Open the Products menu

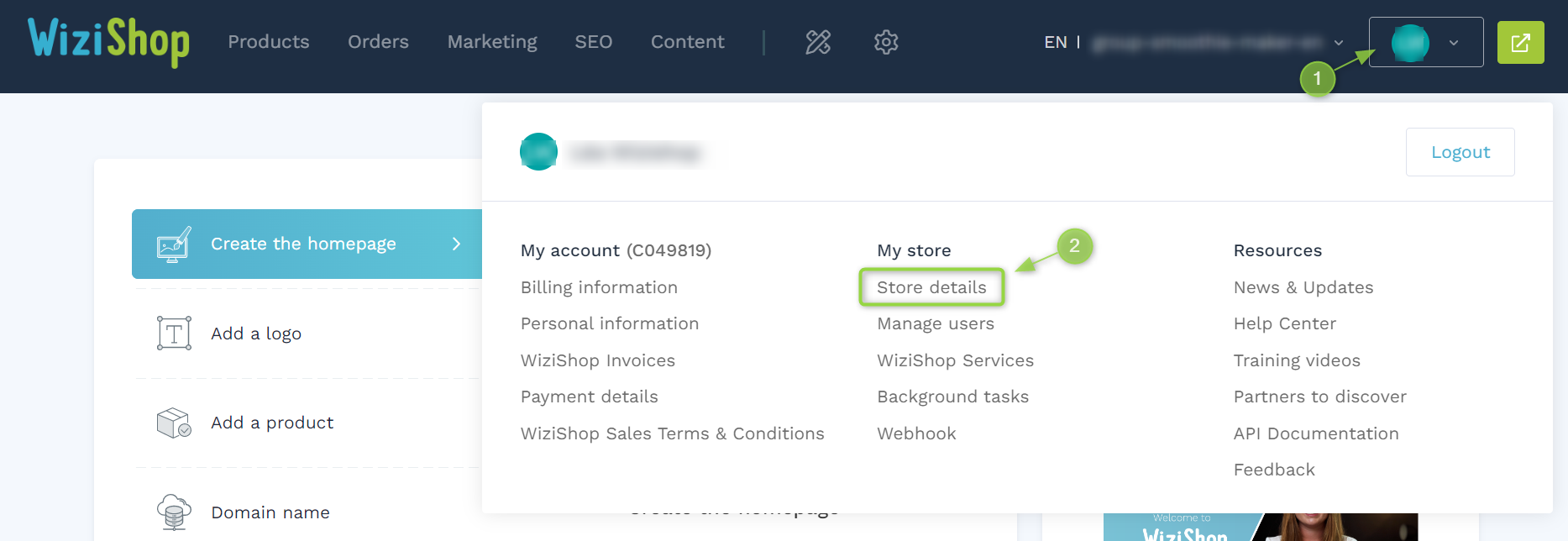(x=269, y=42)
